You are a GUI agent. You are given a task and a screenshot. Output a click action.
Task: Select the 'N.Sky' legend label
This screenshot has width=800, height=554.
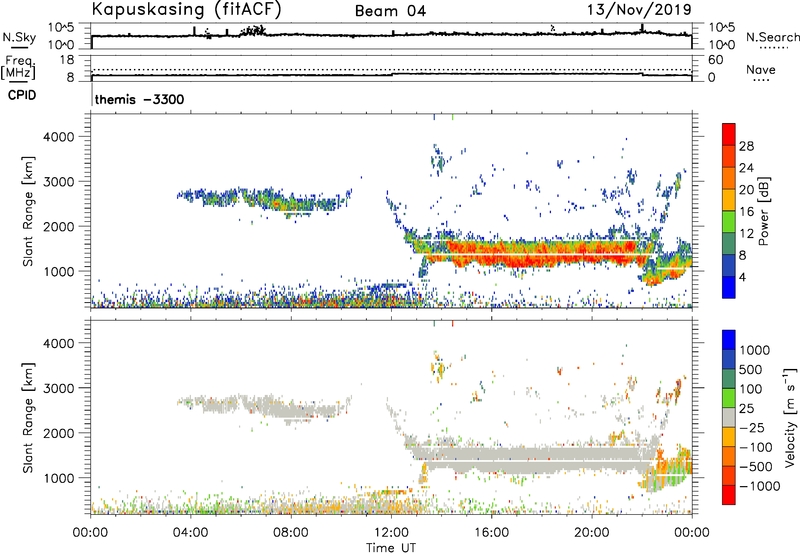coord(19,37)
